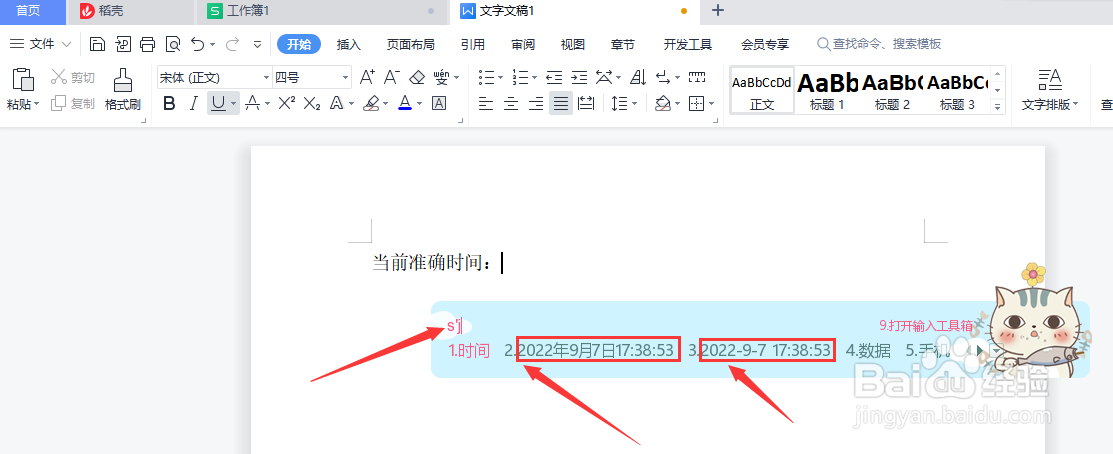Switch to 工作簿1 document tab
Screen dimensions: 1113x454
[322, 11]
